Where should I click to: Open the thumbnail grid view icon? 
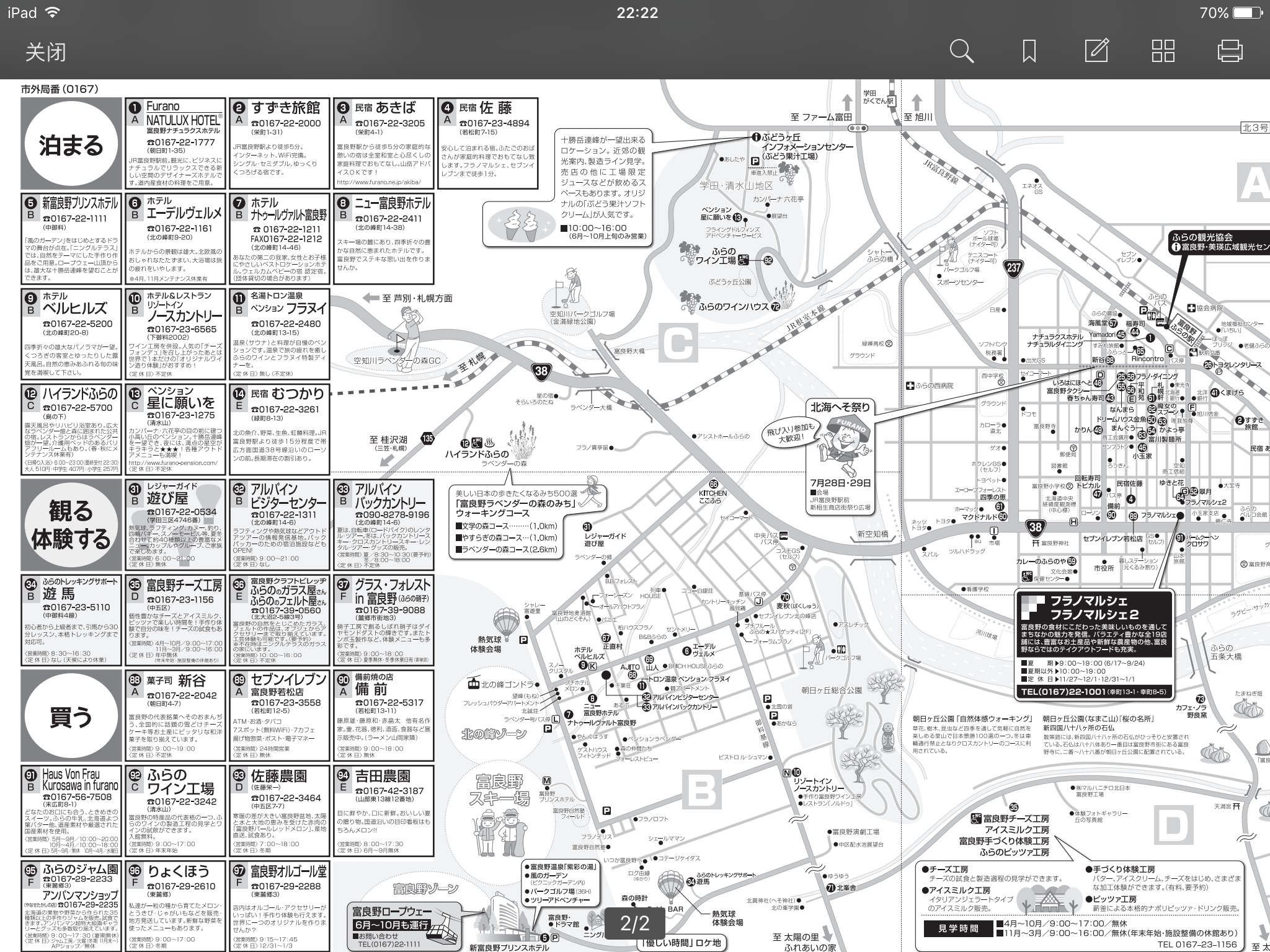tap(1163, 51)
